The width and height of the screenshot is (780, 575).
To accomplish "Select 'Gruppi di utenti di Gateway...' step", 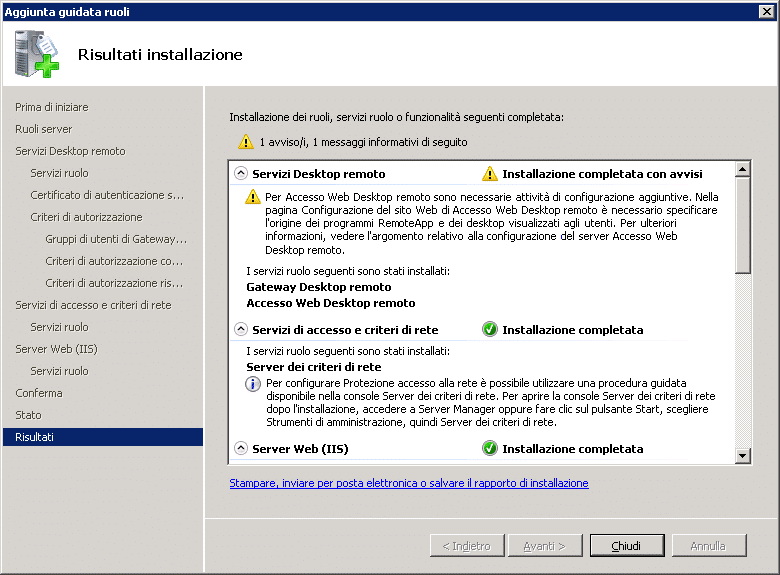I will pyautogui.click(x=116, y=239).
